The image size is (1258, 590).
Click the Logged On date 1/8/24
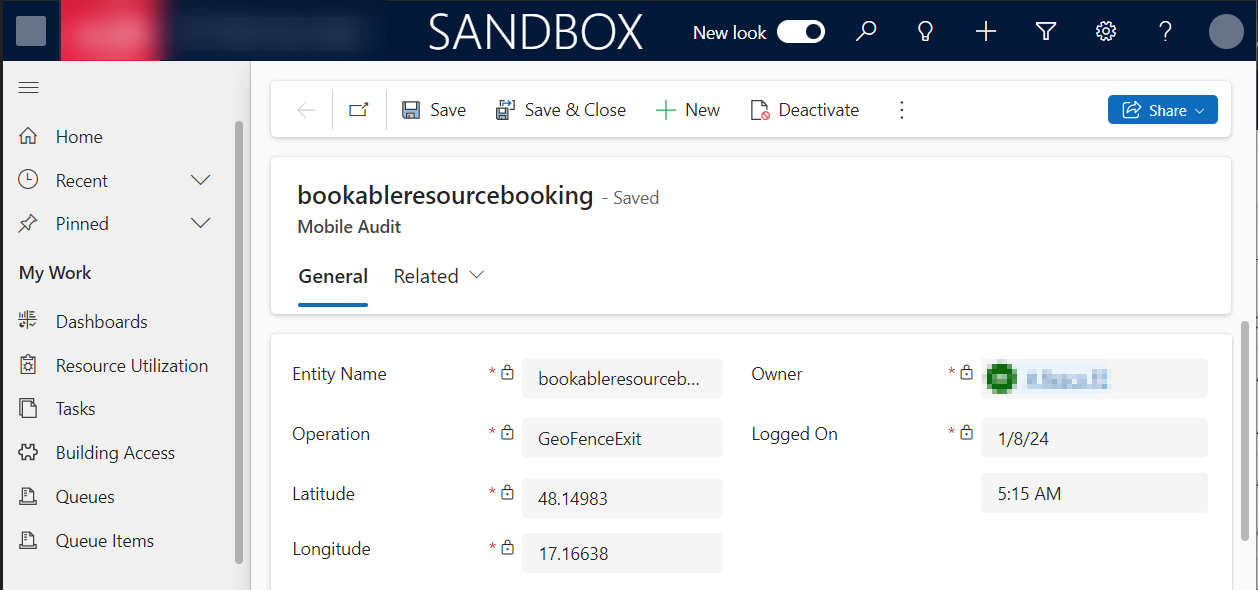[1094, 438]
